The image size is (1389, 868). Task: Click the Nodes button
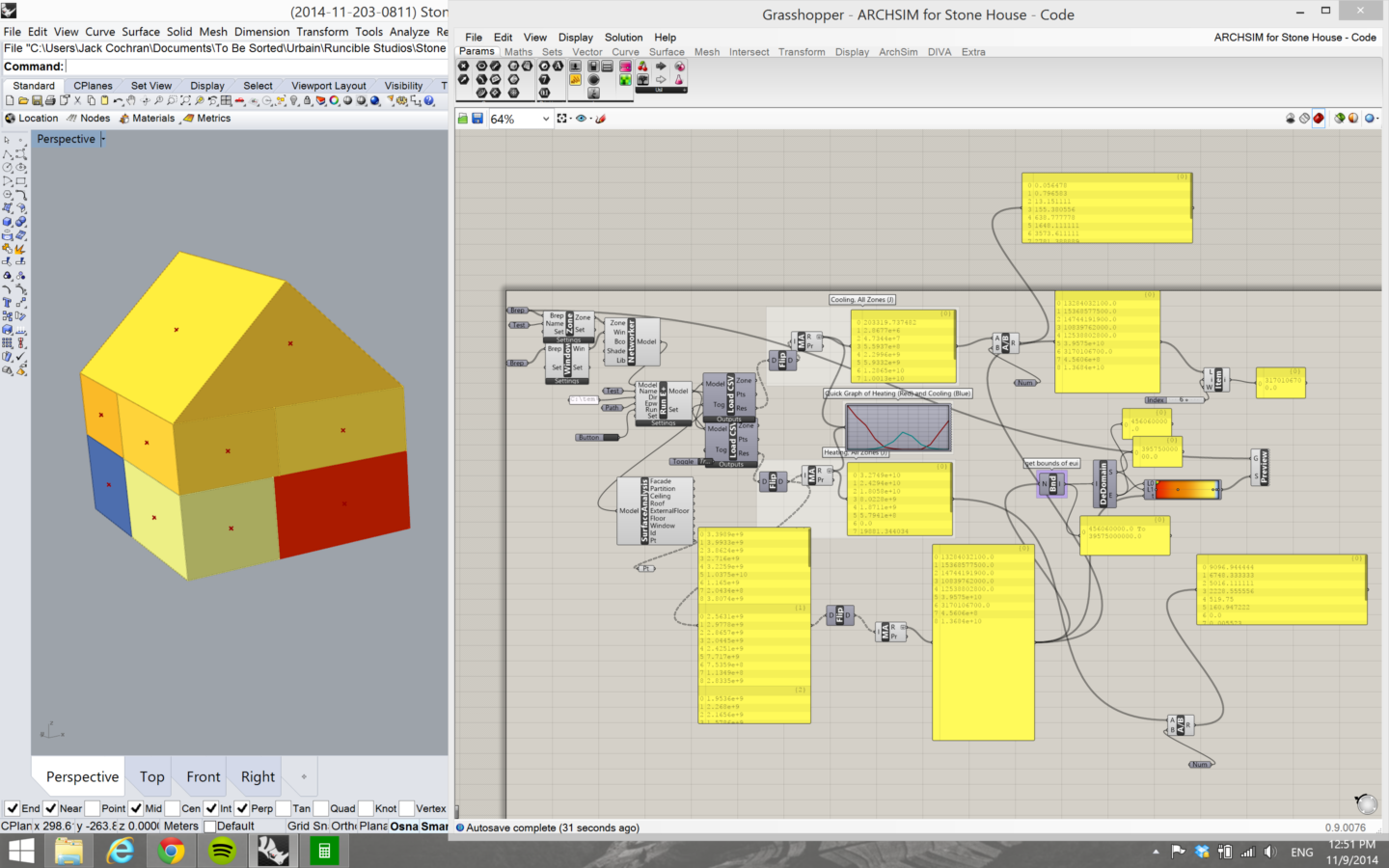tap(88, 119)
